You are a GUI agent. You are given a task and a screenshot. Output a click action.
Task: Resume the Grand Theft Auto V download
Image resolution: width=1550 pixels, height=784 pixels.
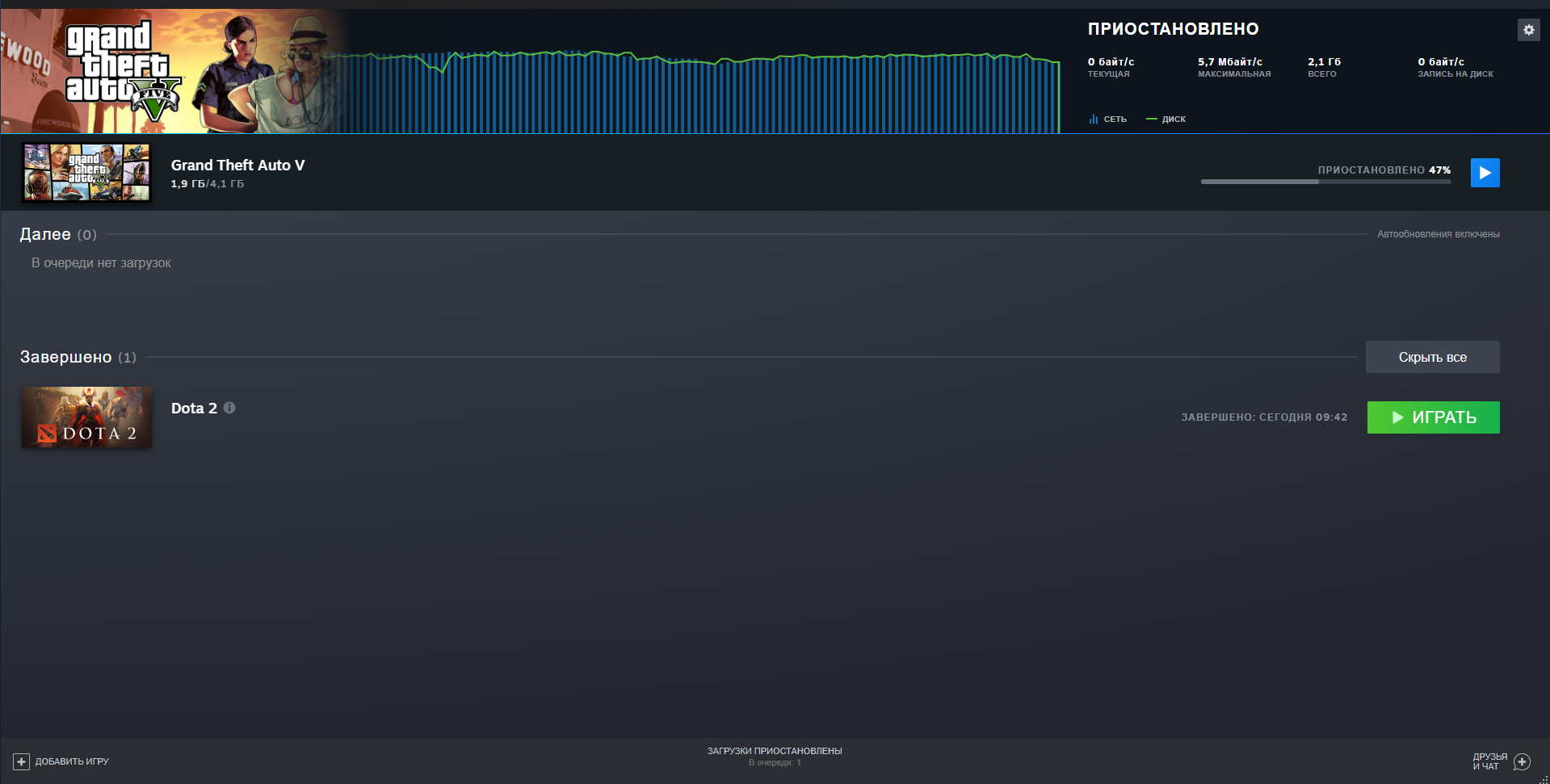coord(1485,173)
